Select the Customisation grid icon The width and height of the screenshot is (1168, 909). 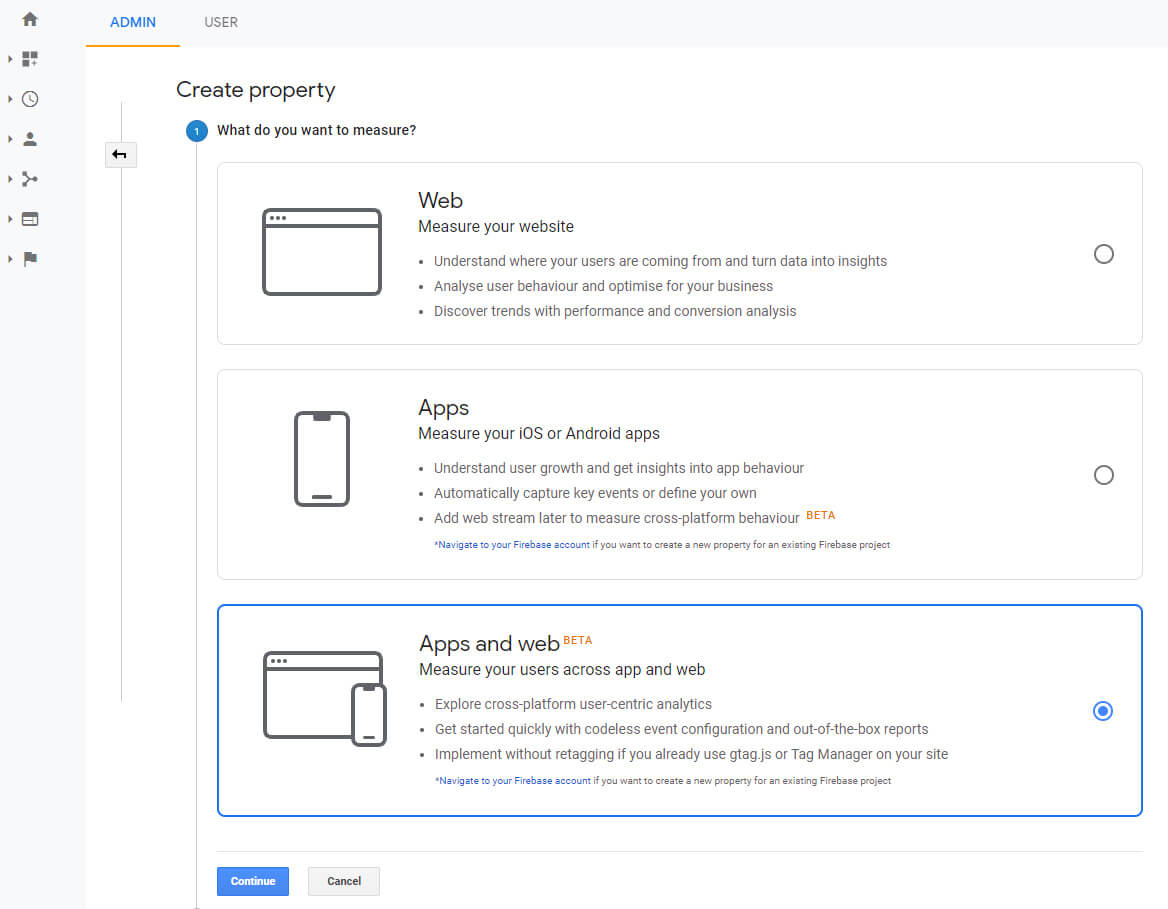[30, 58]
